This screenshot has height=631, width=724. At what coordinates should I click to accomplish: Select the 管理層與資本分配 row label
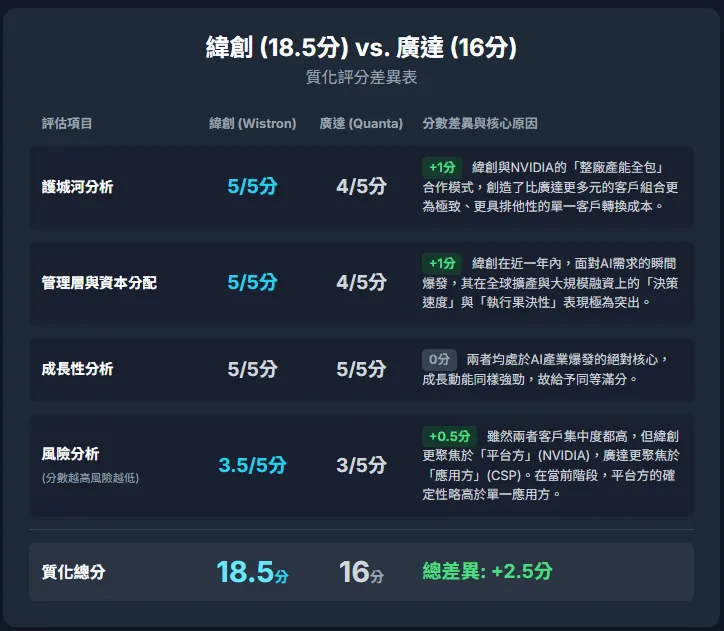(99, 282)
